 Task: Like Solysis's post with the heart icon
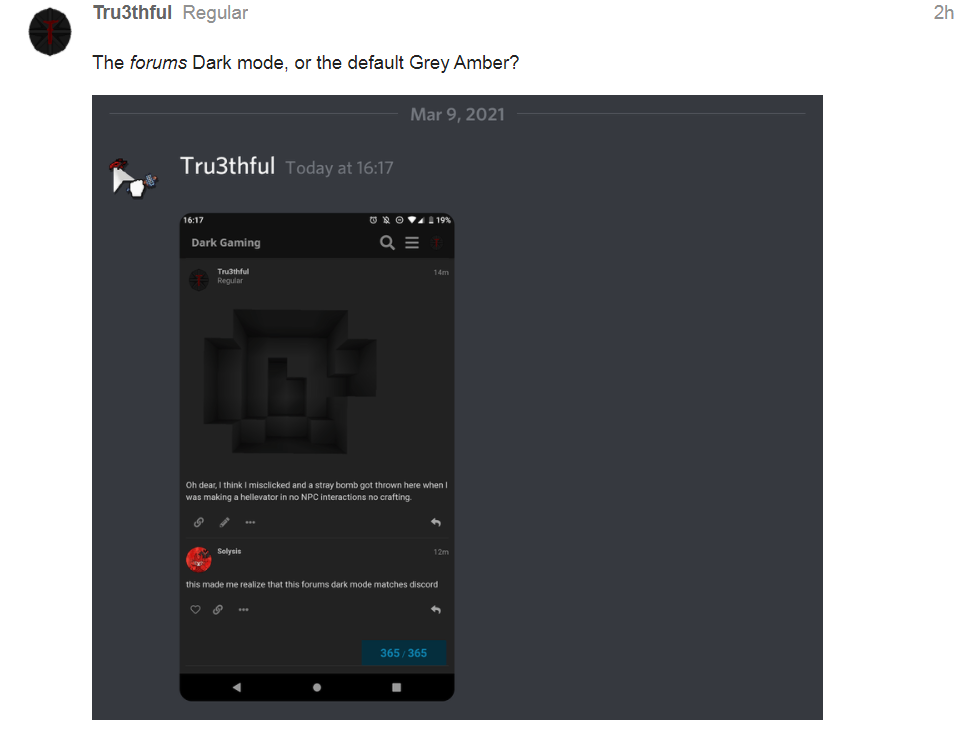[195, 610]
